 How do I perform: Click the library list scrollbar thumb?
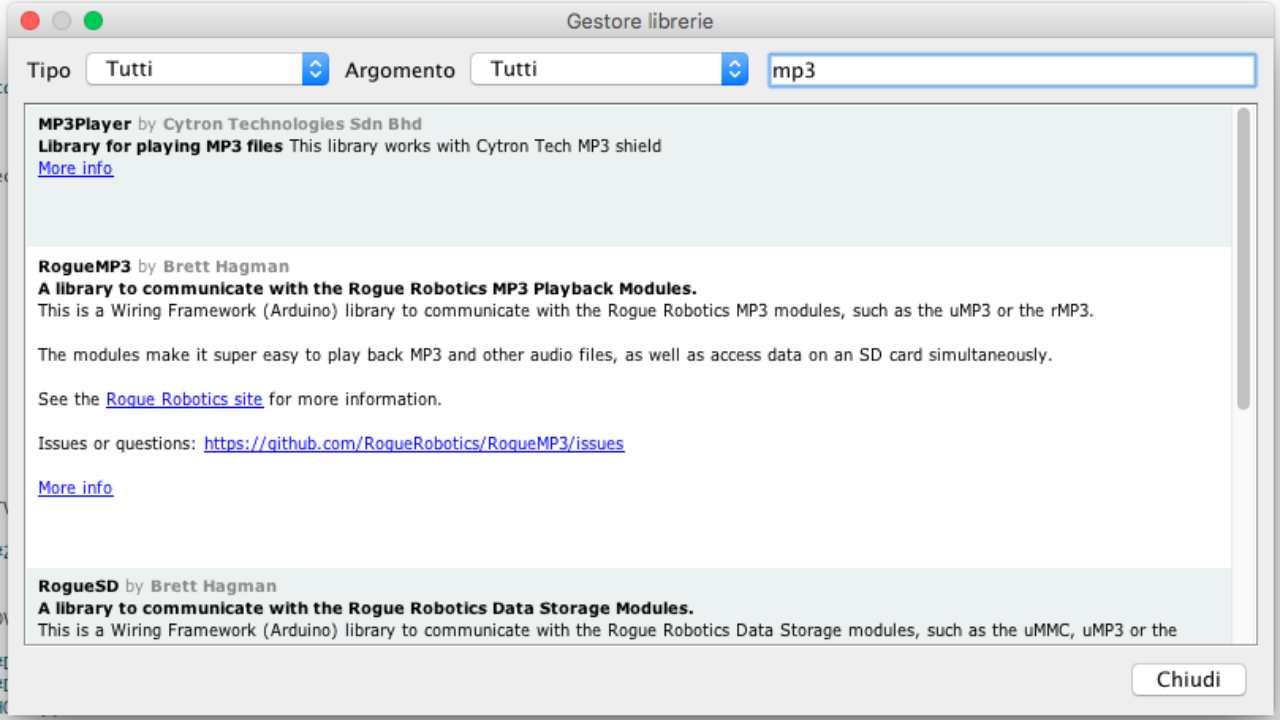tap(1243, 258)
